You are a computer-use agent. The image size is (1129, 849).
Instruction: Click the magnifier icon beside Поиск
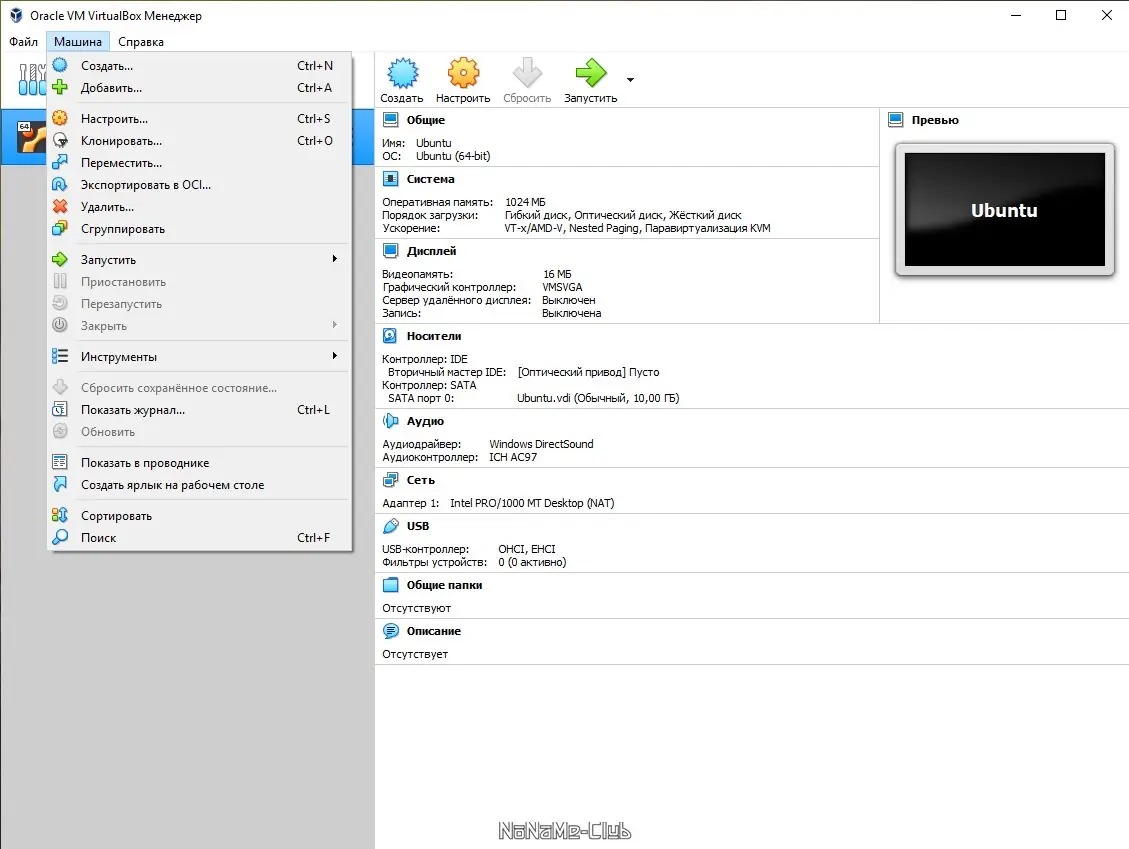pos(60,537)
